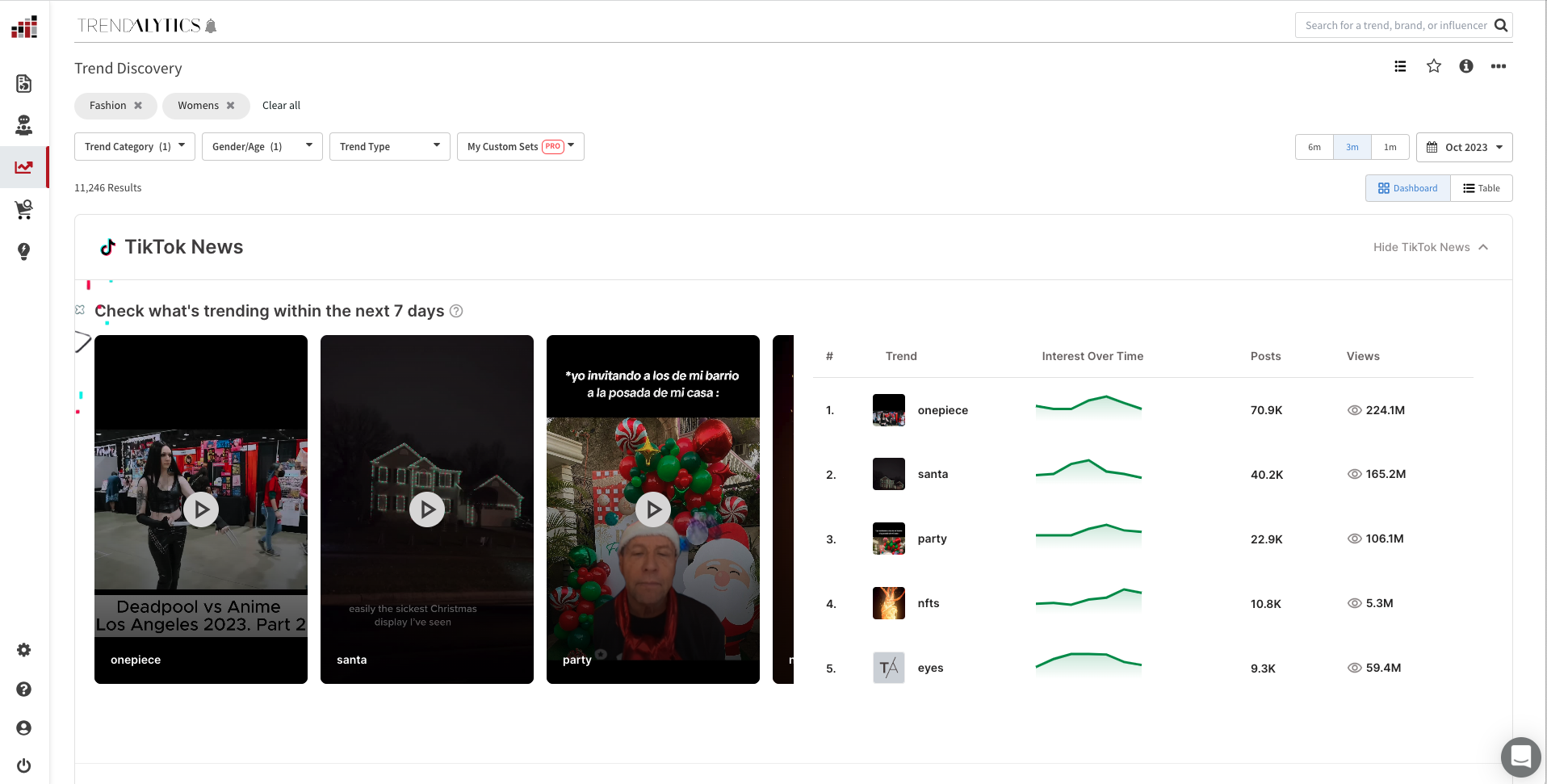Open the santa trend name in table
The image size is (1547, 784).
[933, 474]
